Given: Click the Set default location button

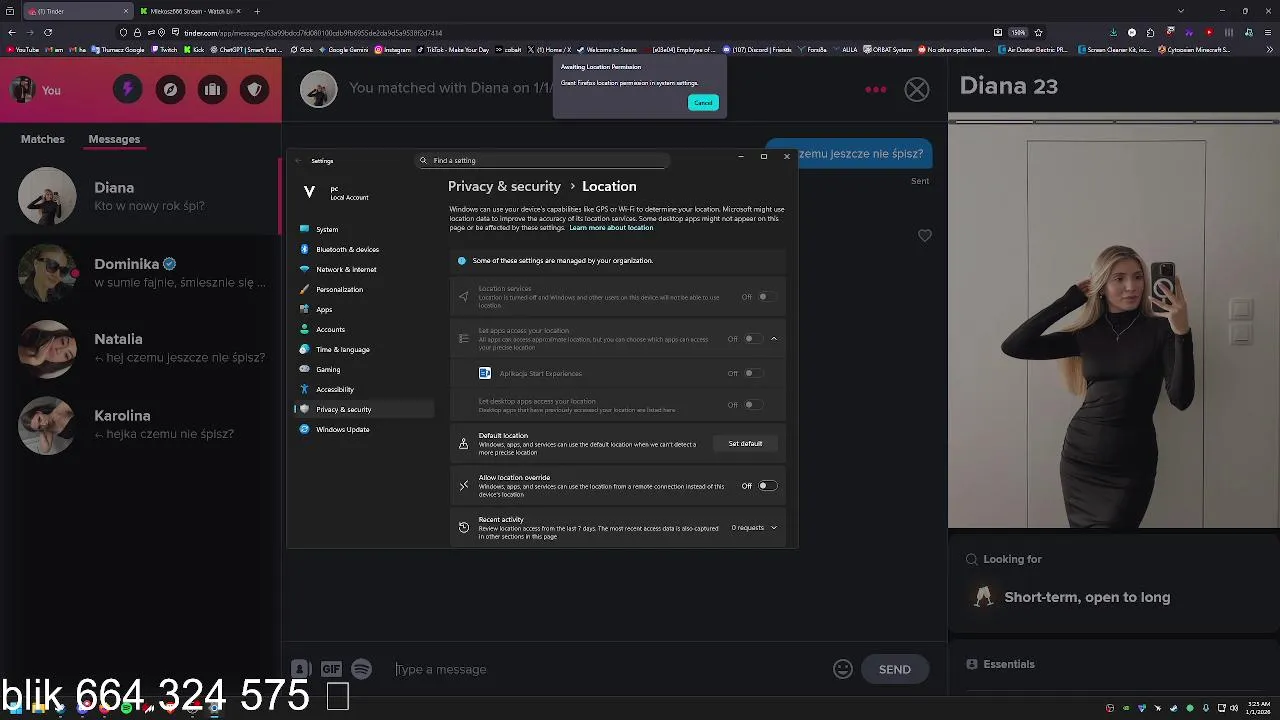Looking at the screenshot, I should 745,444.
